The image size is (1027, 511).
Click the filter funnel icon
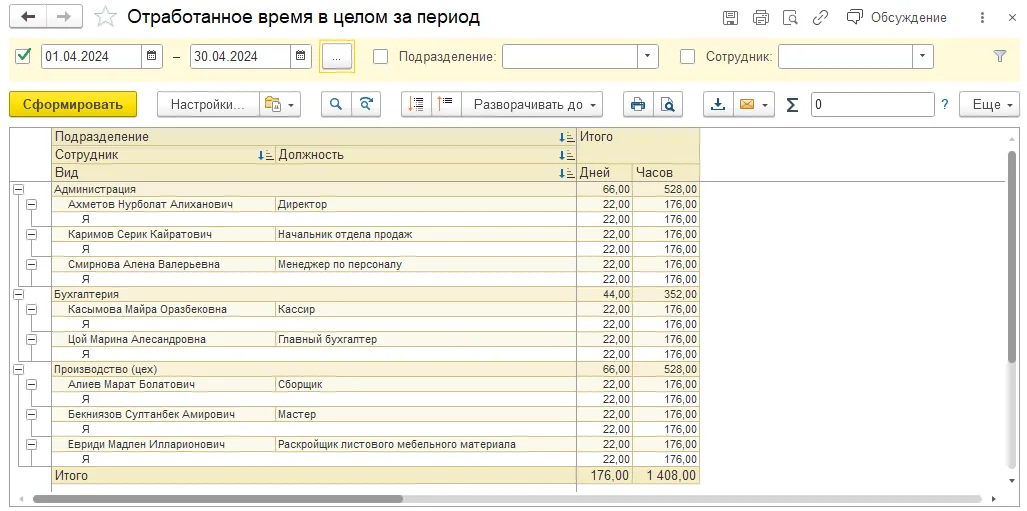click(999, 56)
